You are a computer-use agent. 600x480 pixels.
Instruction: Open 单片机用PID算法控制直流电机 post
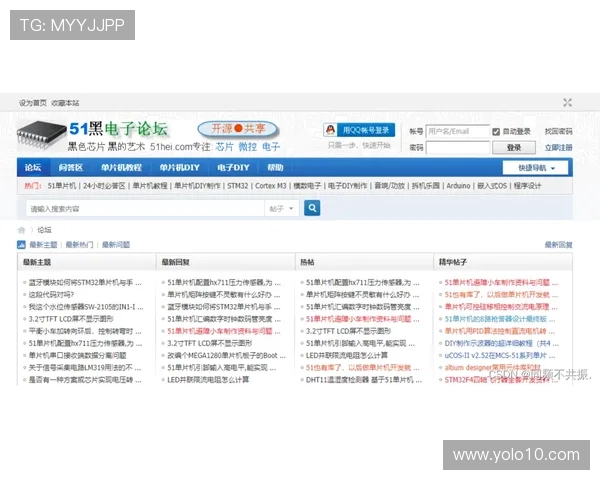[x=499, y=331]
